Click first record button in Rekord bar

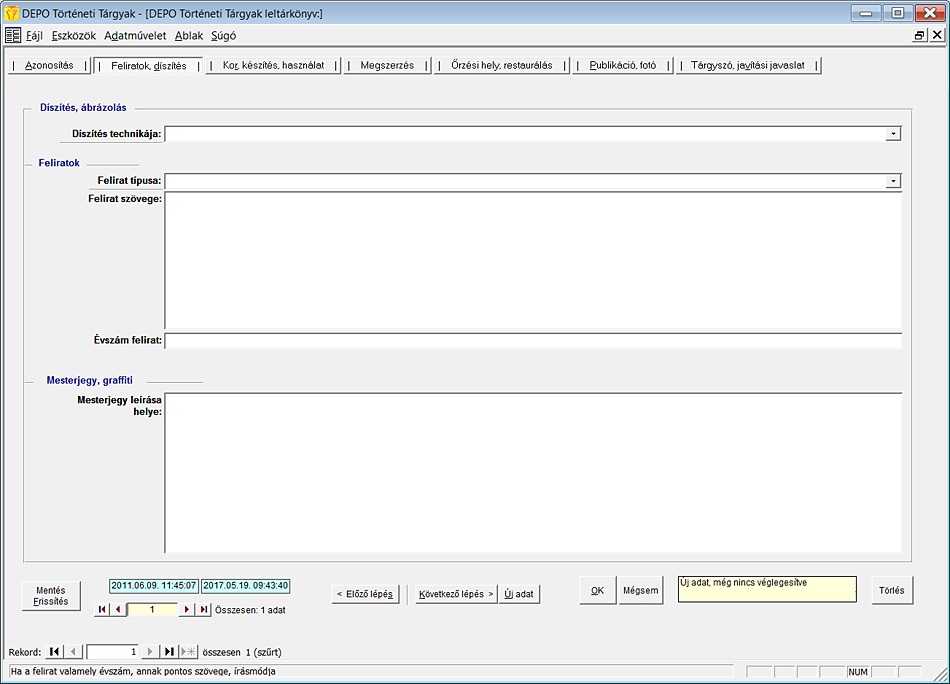point(54,651)
